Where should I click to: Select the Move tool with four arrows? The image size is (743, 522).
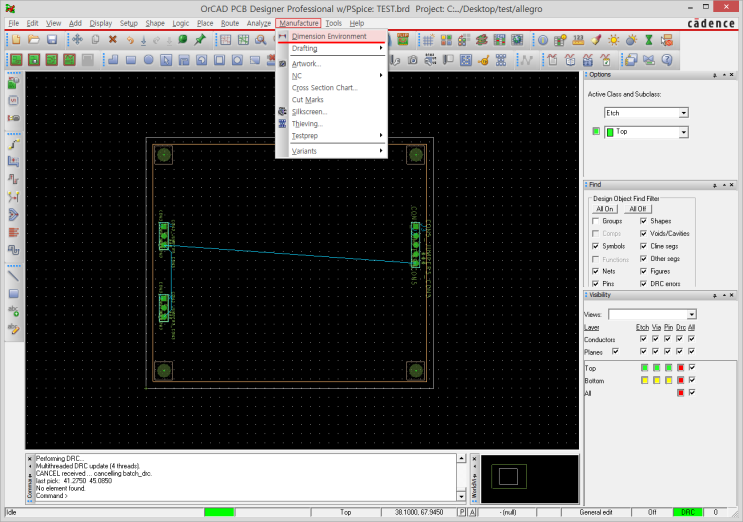(x=77, y=40)
